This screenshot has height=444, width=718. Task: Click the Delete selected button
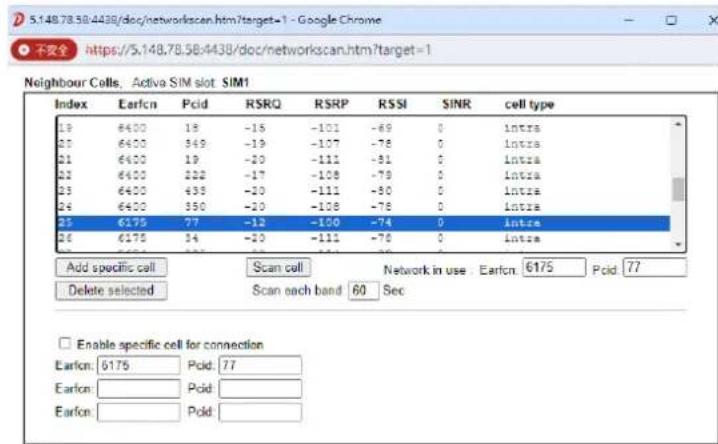point(111,290)
